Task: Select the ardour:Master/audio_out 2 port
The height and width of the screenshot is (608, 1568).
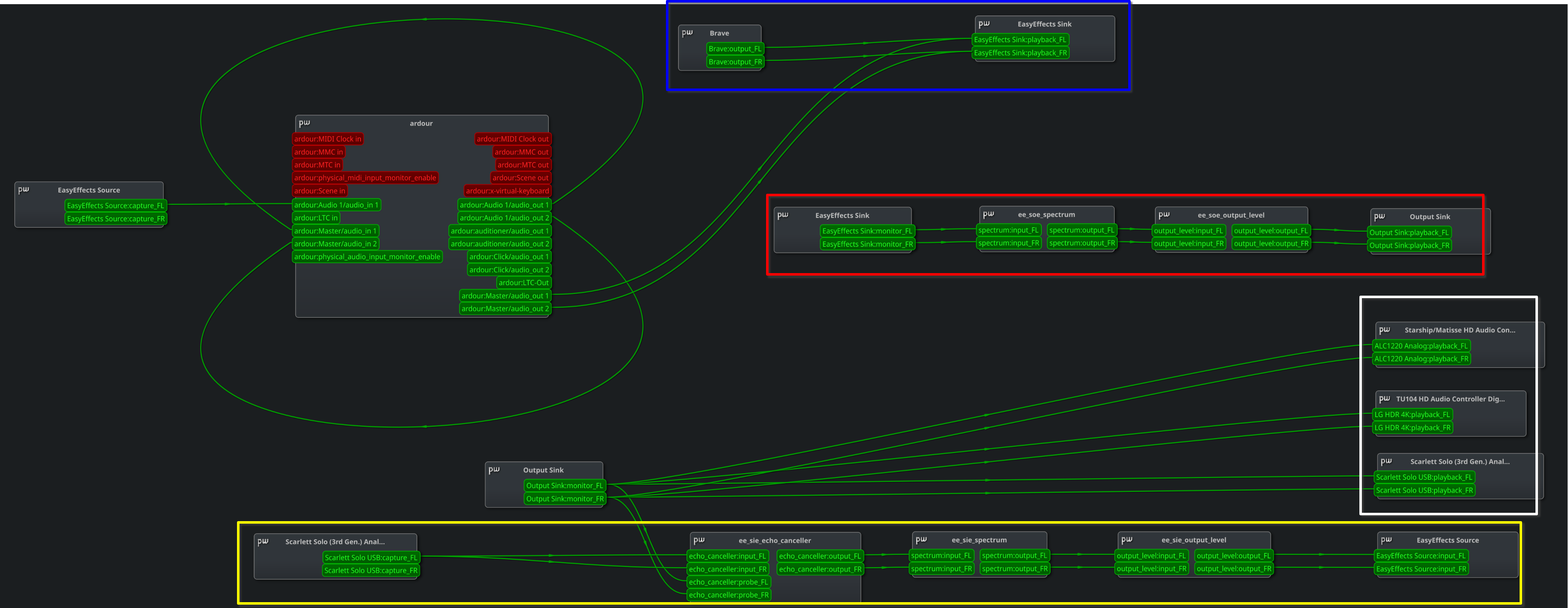Action: (x=505, y=309)
